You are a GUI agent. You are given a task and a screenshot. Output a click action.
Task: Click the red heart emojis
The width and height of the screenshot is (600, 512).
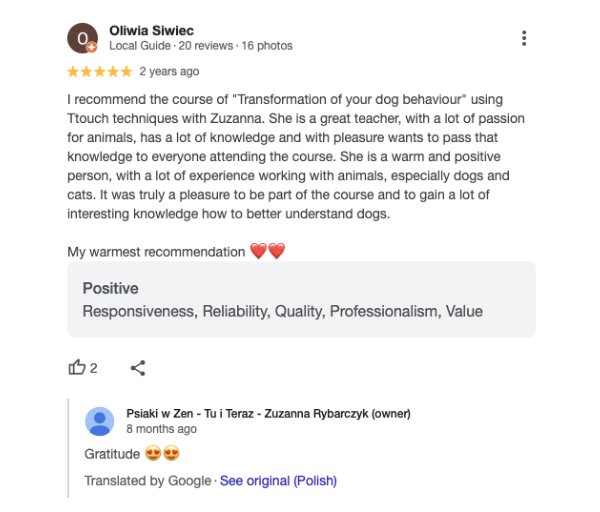[x=267, y=251]
